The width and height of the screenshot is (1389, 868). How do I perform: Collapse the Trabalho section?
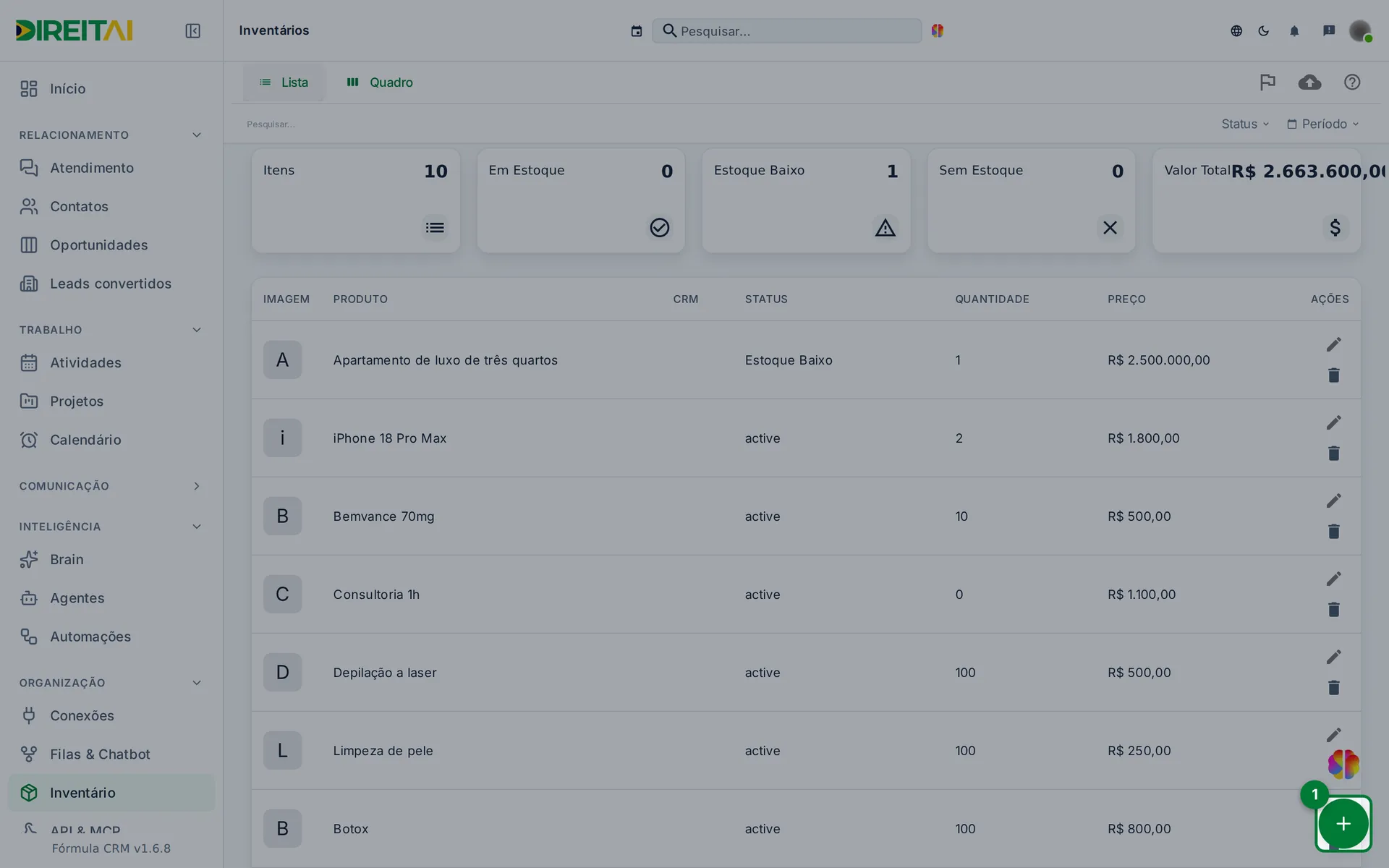click(x=197, y=330)
